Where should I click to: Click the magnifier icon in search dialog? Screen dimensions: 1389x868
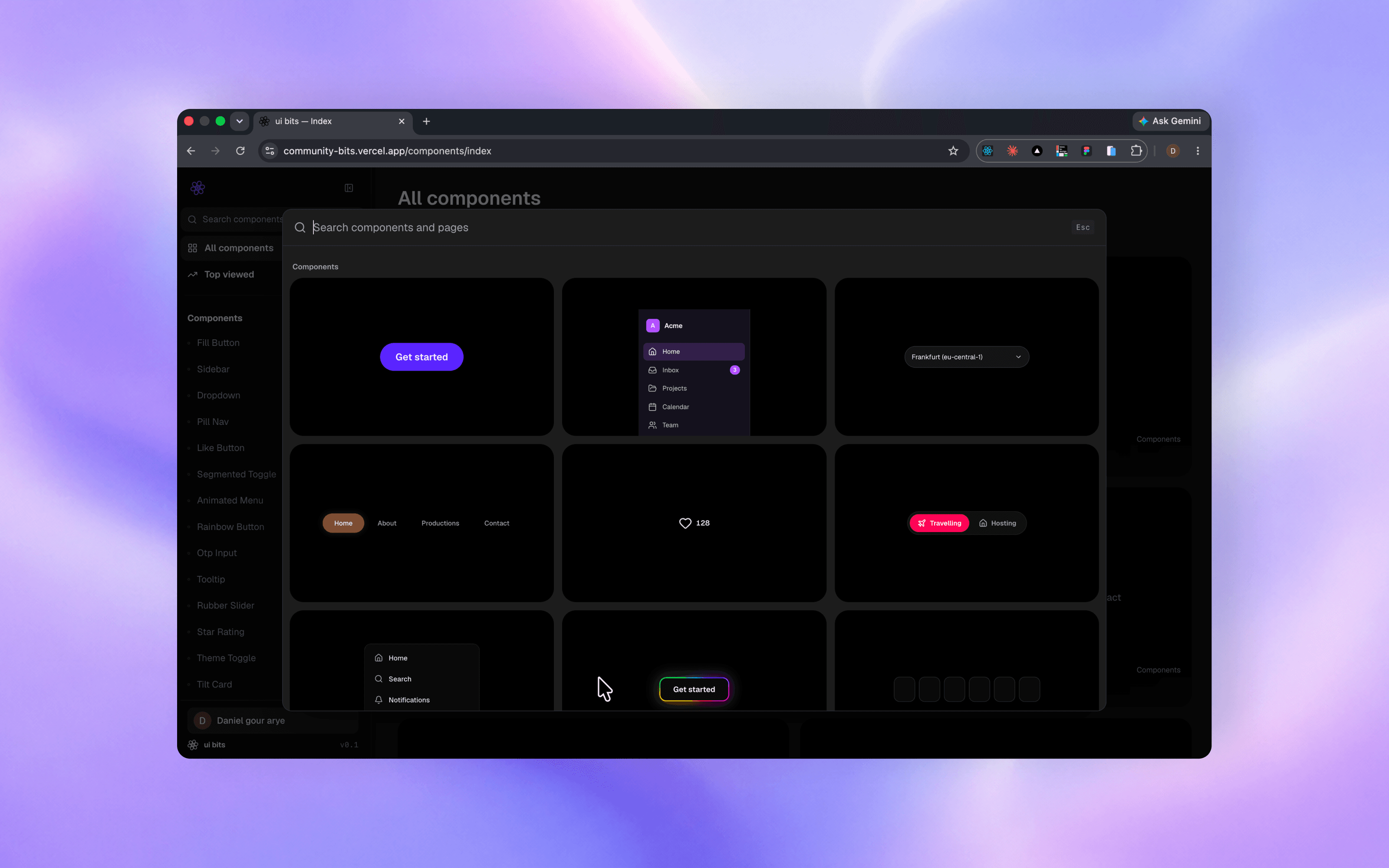tap(300, 227)
